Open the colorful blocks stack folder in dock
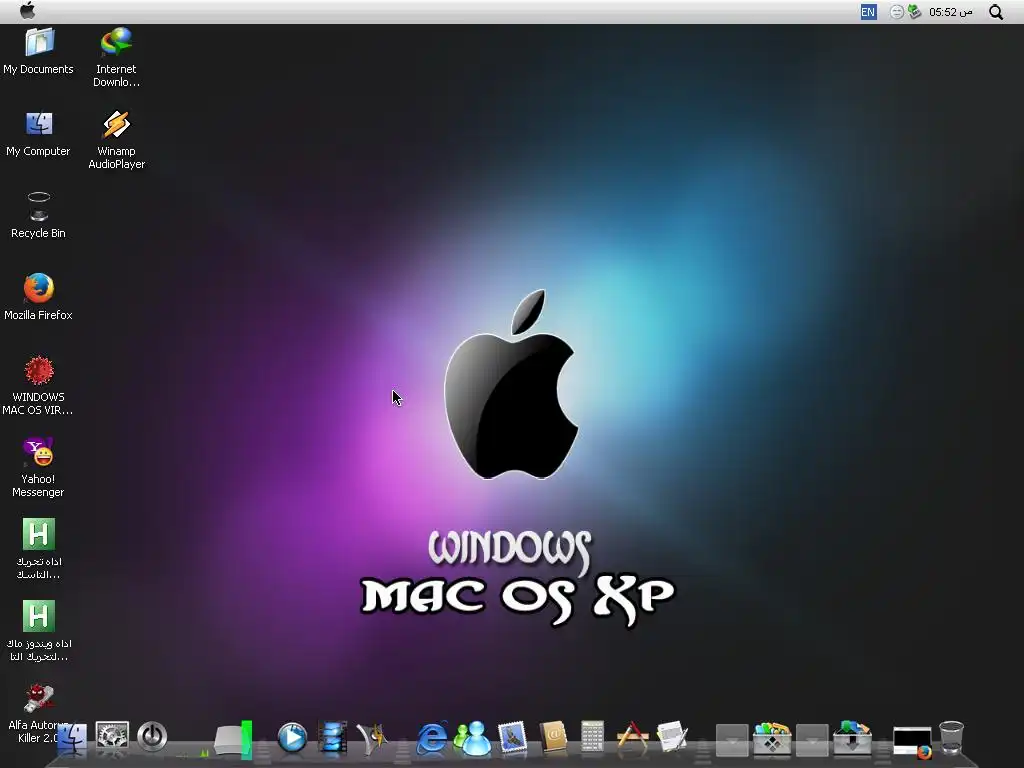1024x768 pixels. (x=773, y=738)
